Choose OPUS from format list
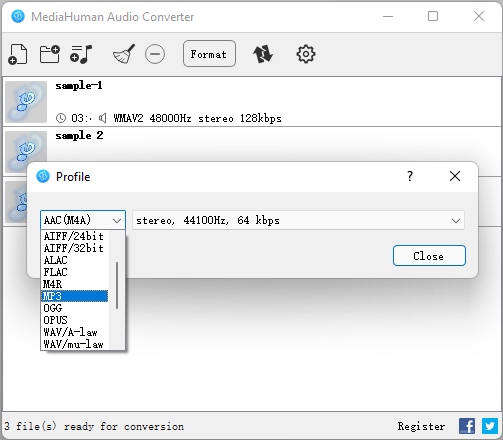Image resolution: width=503 pixels, height=440 pixels. pos(75,320)
